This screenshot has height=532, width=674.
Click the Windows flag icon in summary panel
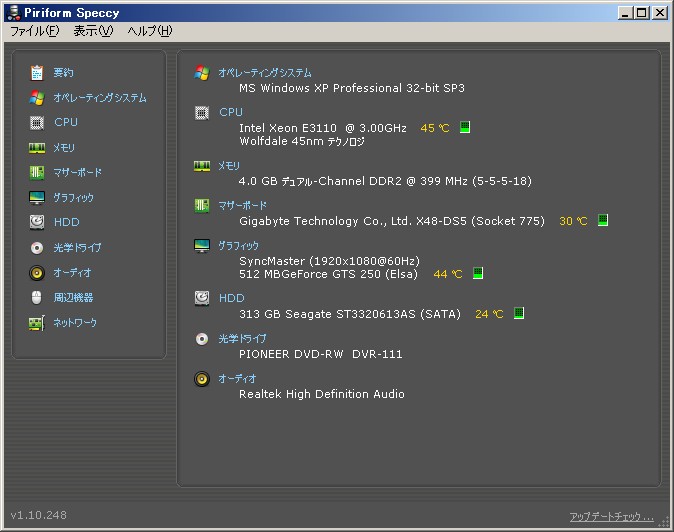(202, 73)
